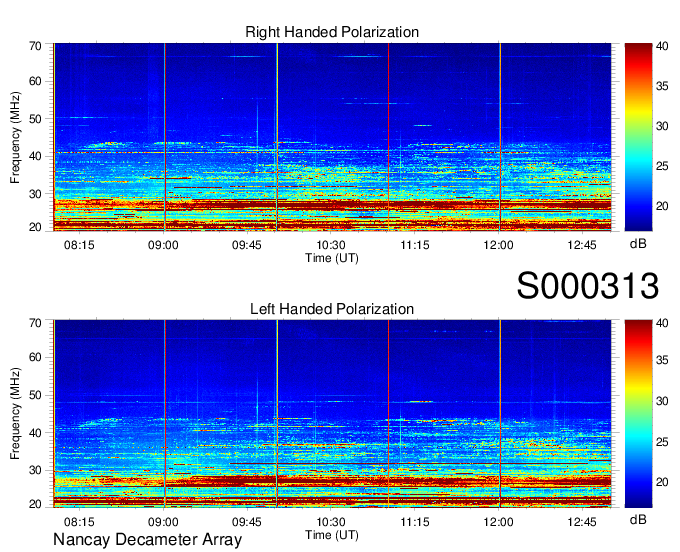Image resolution: width=680 pixels, height=552 pixels.
Task: Click 'Time (UT)' under the Left Handed plot
Action: click(332, 535)
